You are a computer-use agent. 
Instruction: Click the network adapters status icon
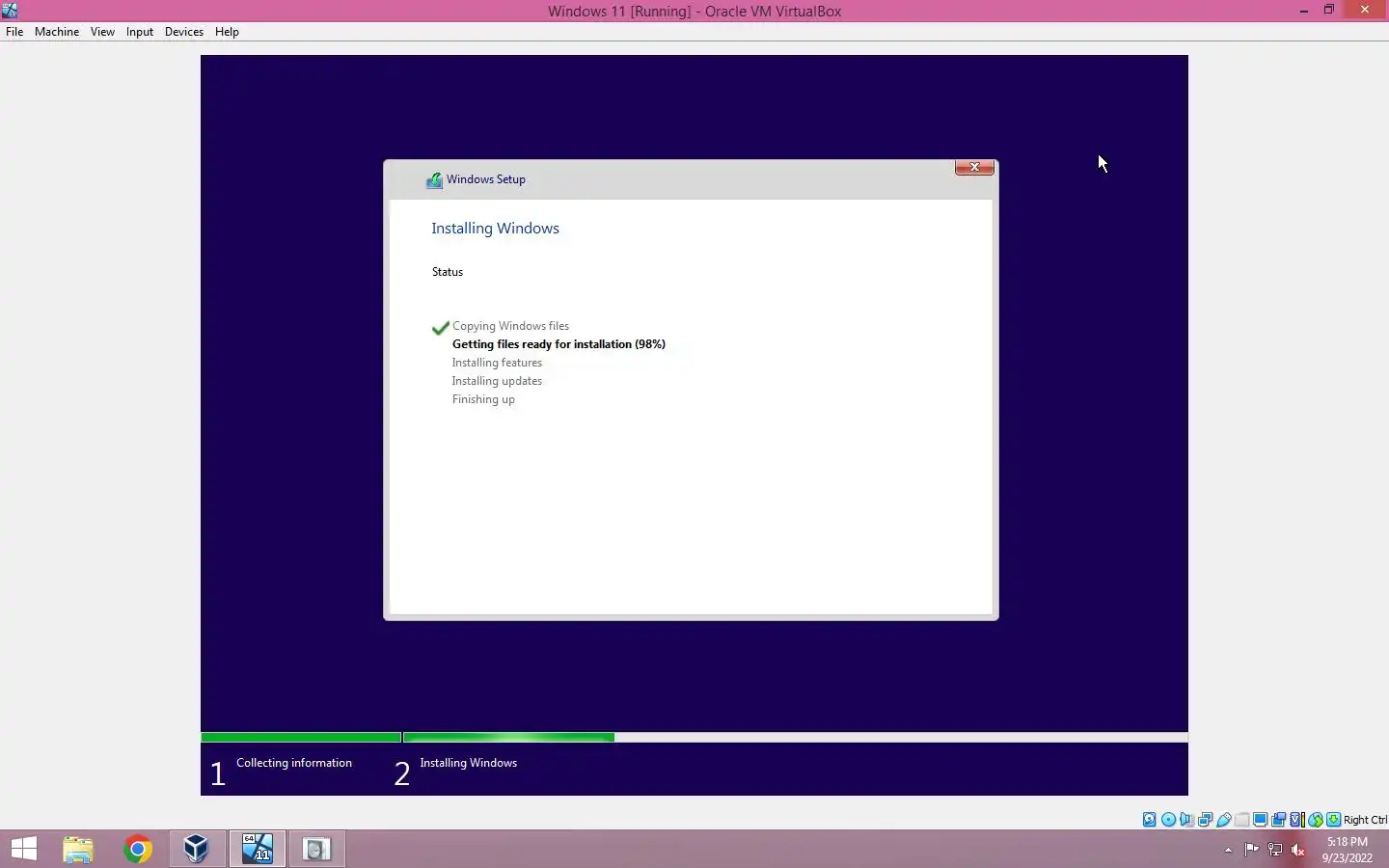point(1205,820)
